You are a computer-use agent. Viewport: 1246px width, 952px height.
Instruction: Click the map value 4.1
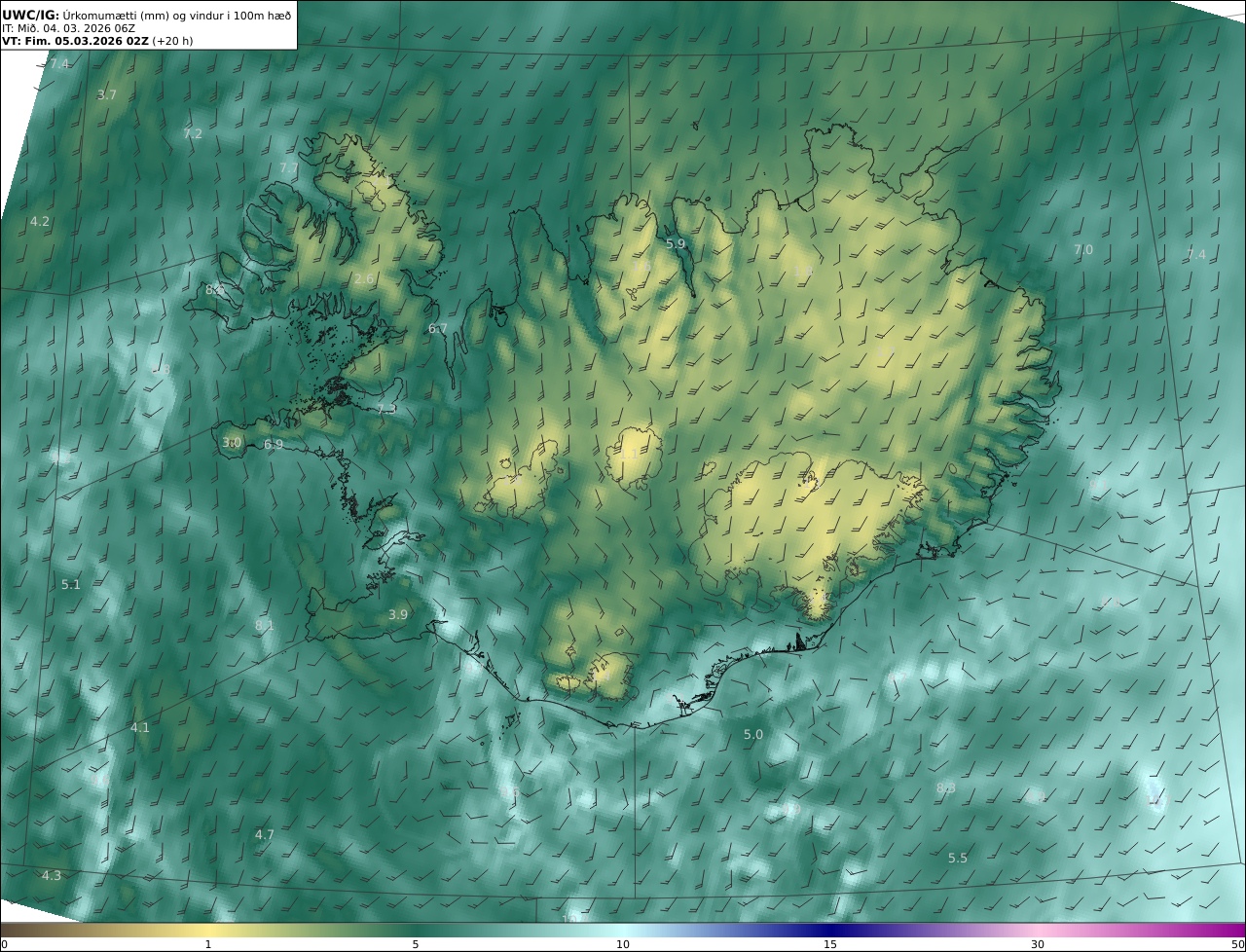pos(140,727)
